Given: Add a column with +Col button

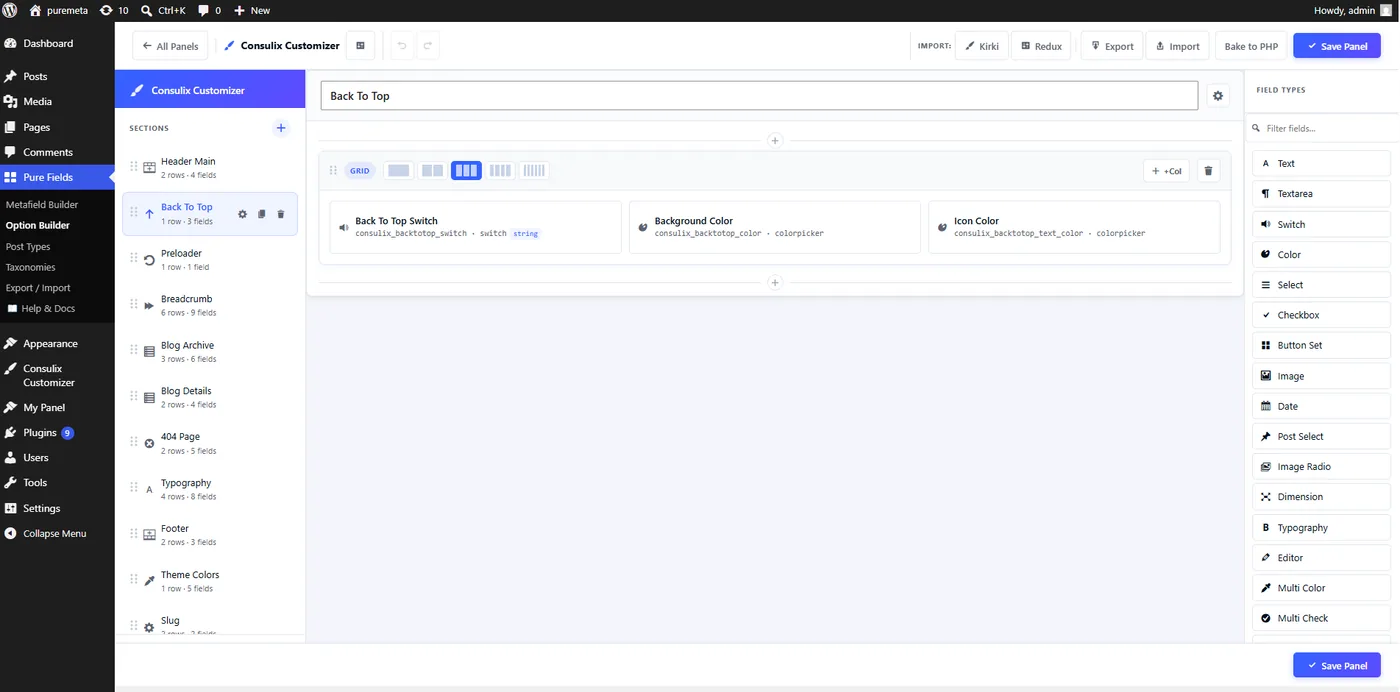Looking at the screenshot, I should click(1166, 171).
